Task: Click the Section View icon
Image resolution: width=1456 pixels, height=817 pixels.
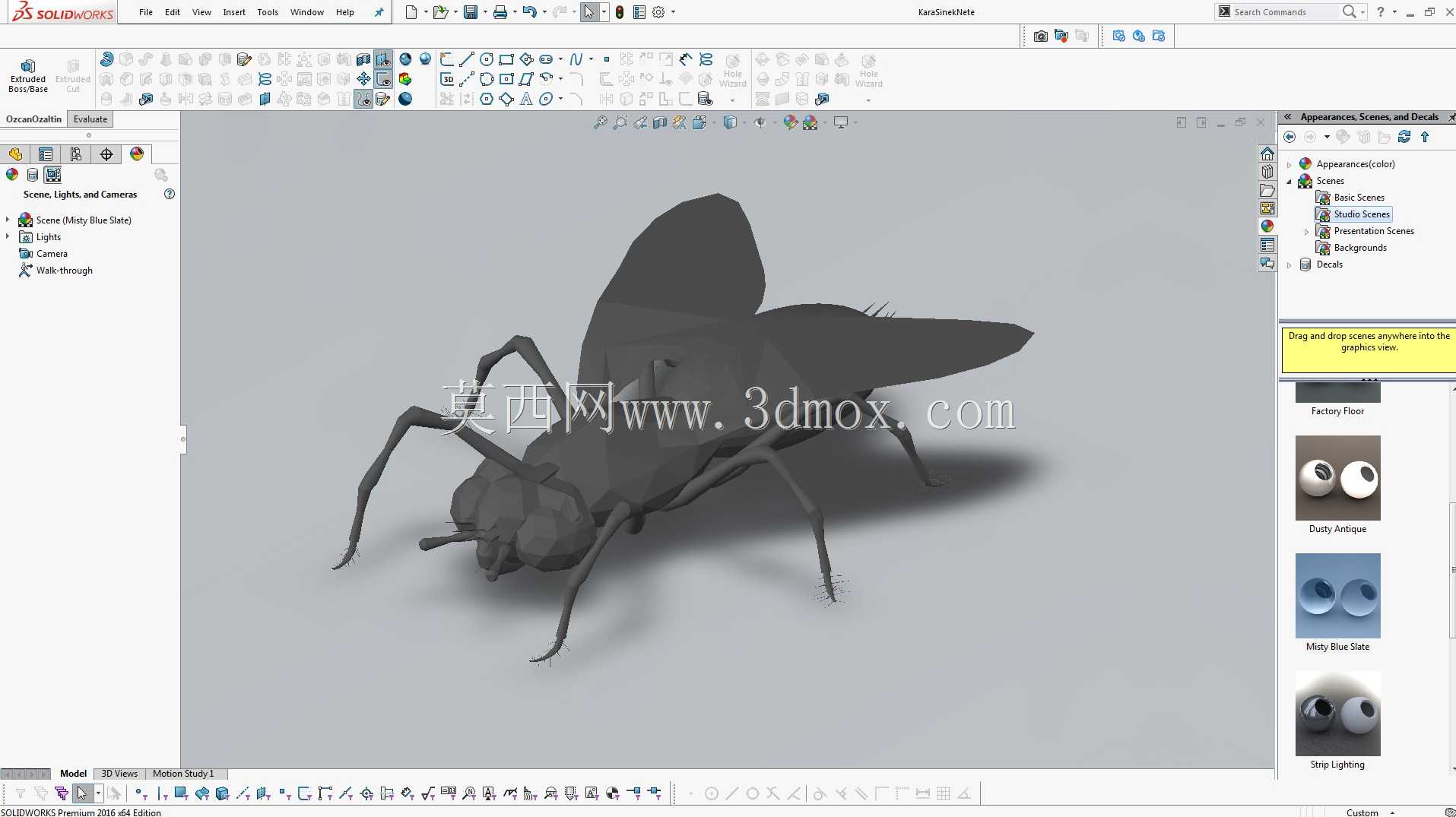Action: click(x=660, y=122)
